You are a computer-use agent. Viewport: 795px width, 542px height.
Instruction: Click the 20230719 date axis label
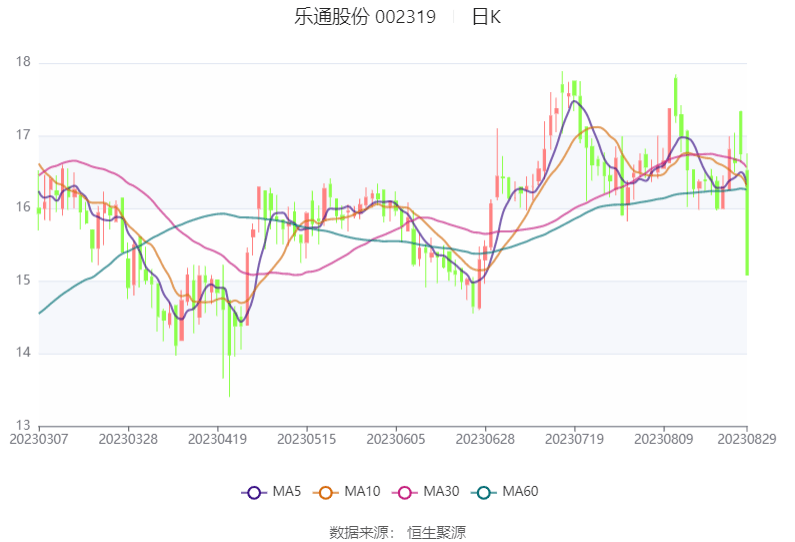(x=574, y=439)
